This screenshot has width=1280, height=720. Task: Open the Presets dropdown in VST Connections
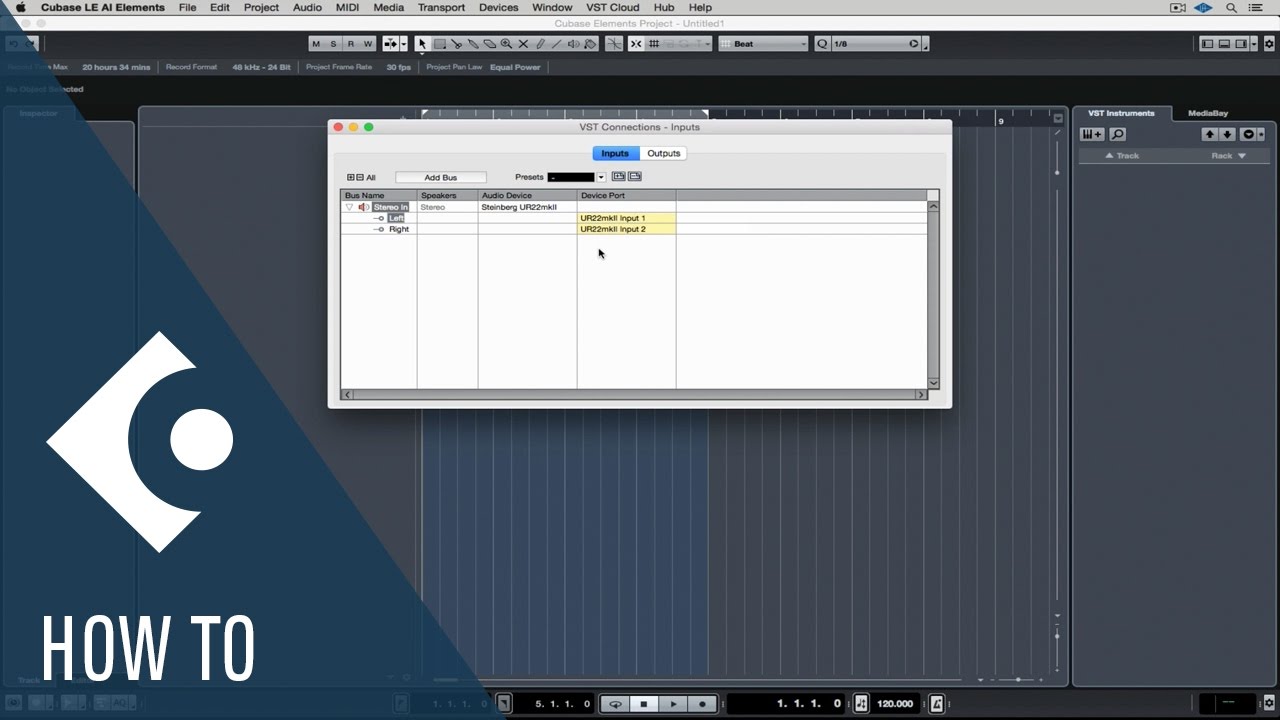coord(601,177)
